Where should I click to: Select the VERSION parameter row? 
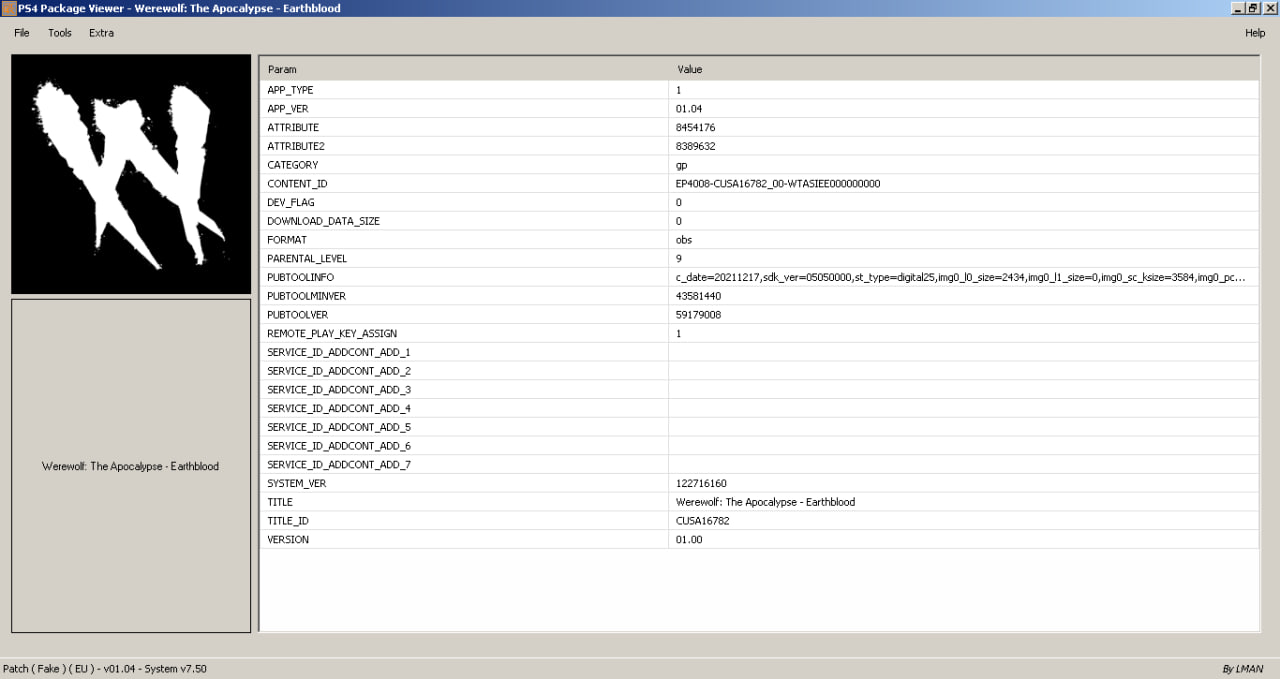pos(760,540)
